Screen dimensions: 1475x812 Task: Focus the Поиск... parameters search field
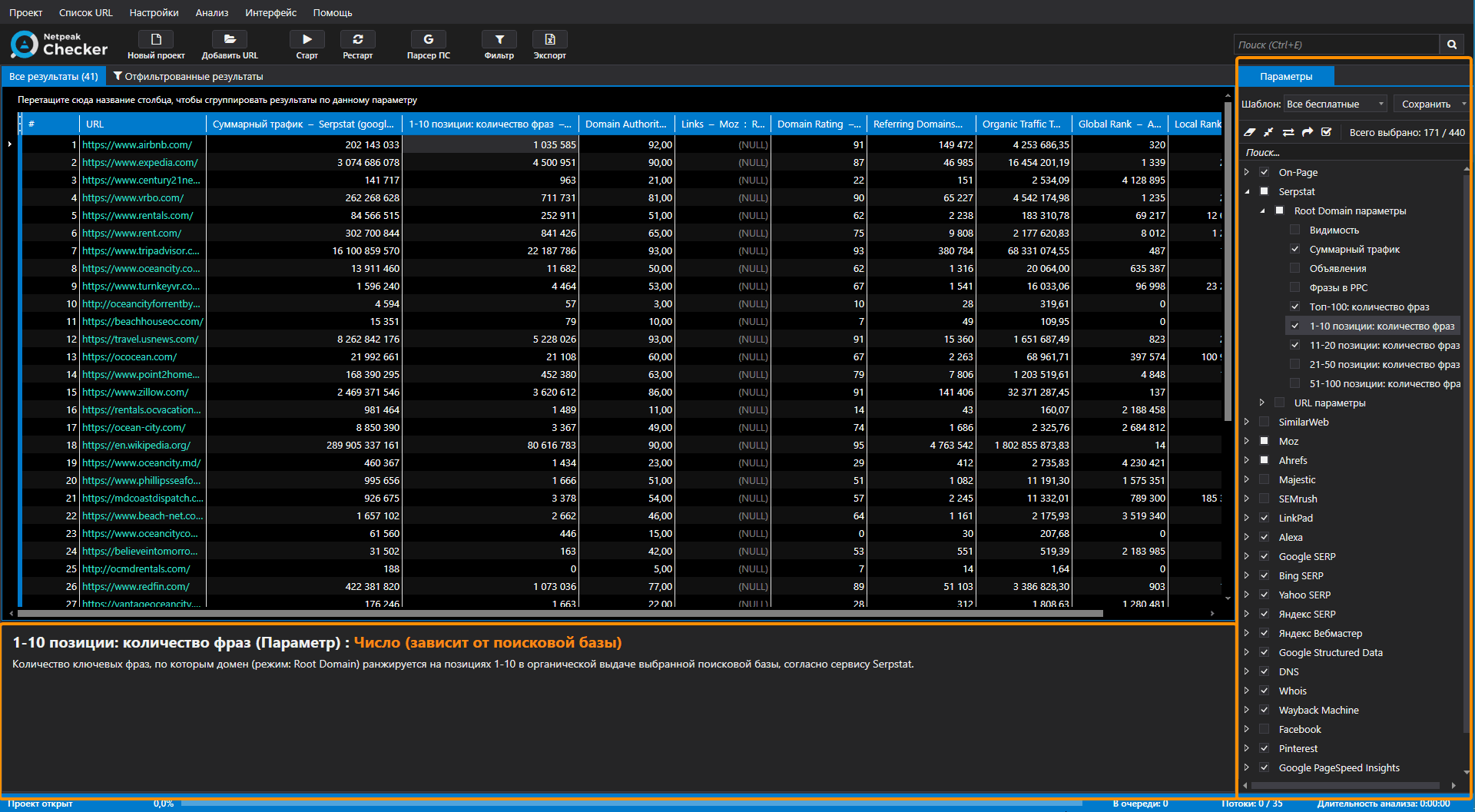tap(1352, 152)
